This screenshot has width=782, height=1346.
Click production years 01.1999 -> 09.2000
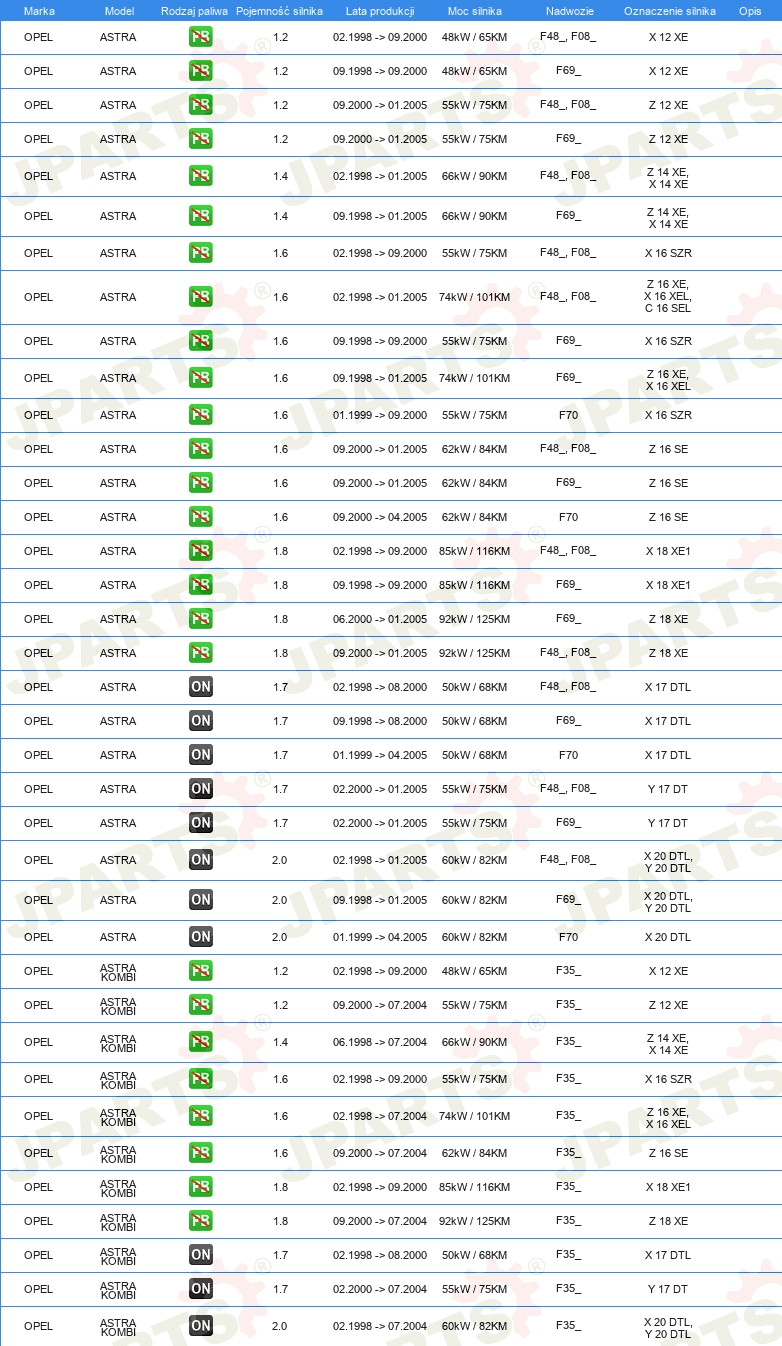tap(380, 415)
